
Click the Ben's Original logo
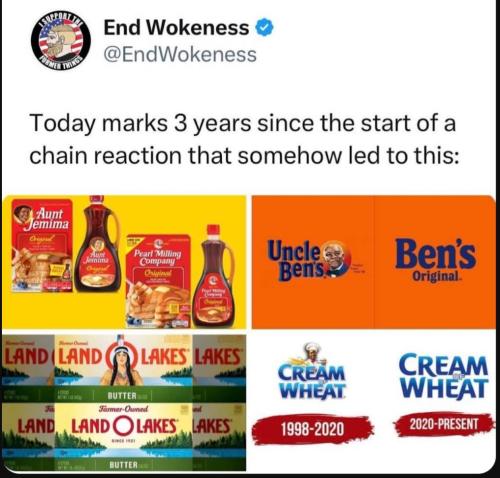tap(436, 260)
